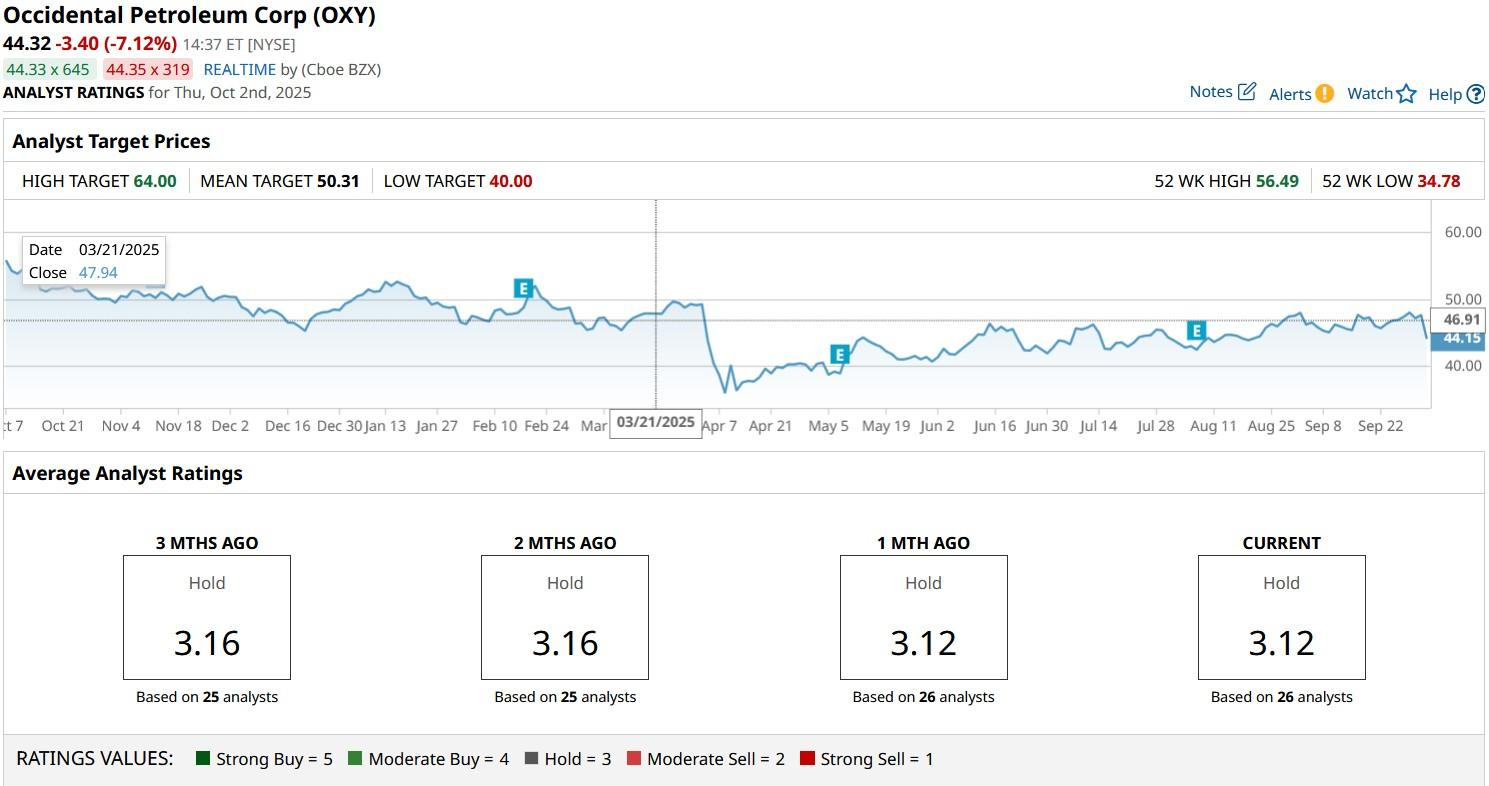This screenshot has width=1489, height=786.
Task: Click the RATINGS VALUES label
Action: (x=95, y=759)
